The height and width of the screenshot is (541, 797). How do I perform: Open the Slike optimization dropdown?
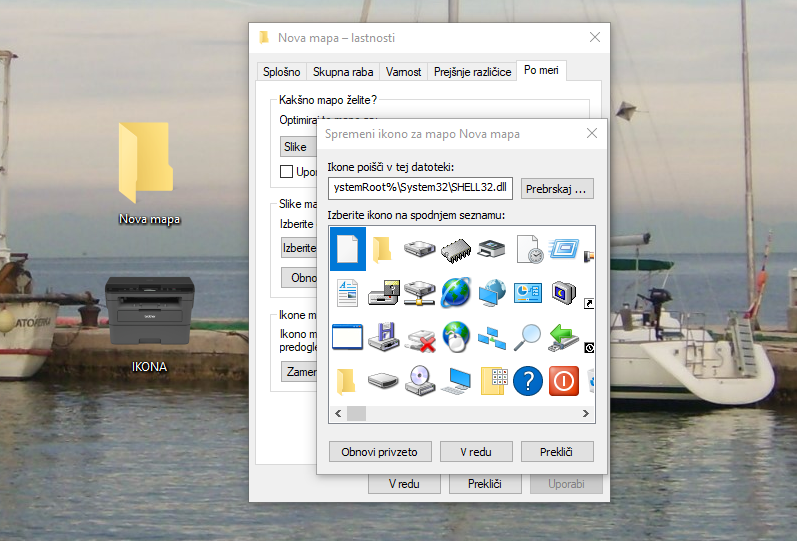tap(297, 147)
